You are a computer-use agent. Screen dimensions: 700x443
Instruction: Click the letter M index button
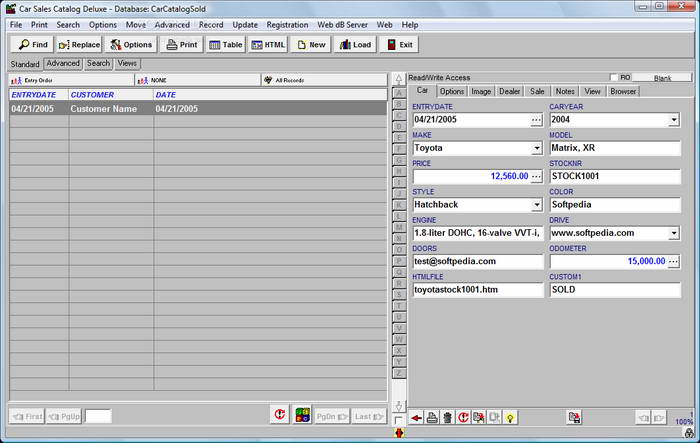[399, 227]
